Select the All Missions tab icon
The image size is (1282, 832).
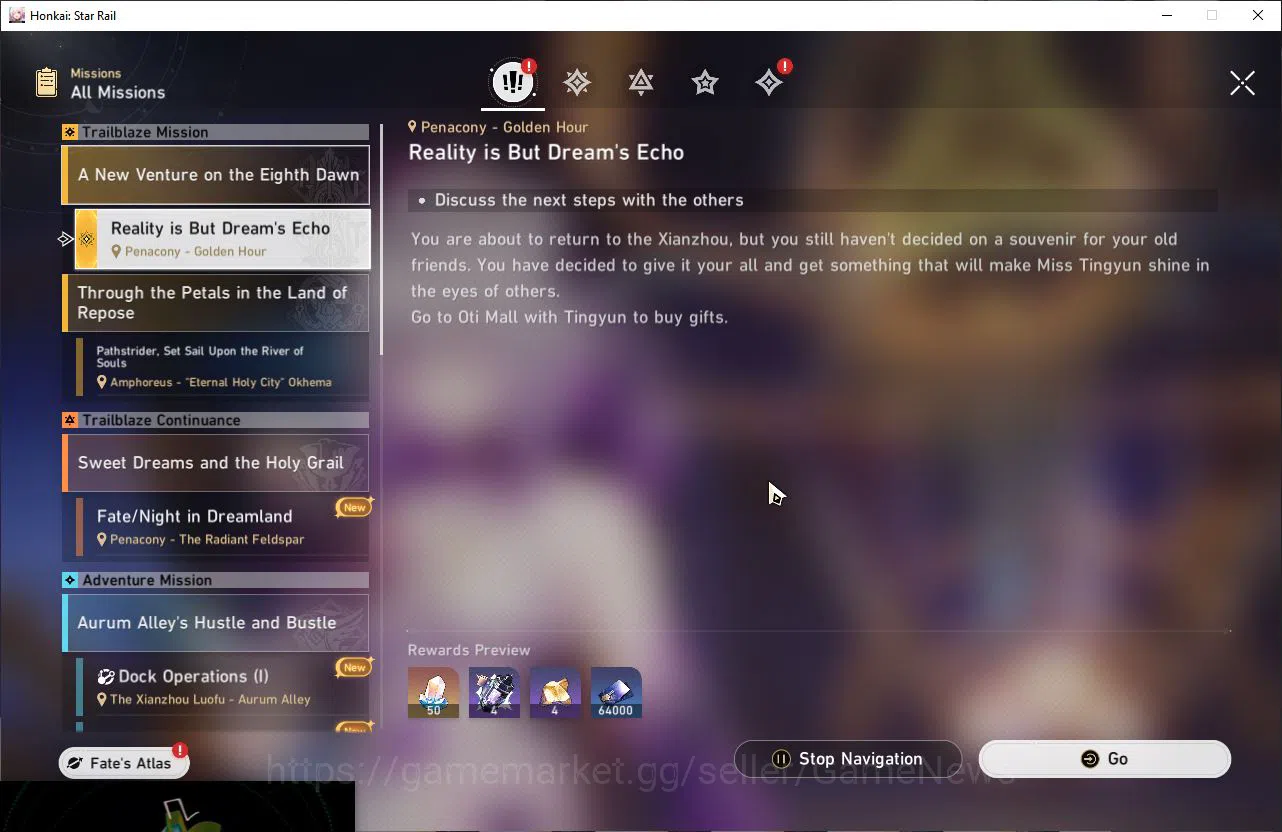(x=513, y=82)
